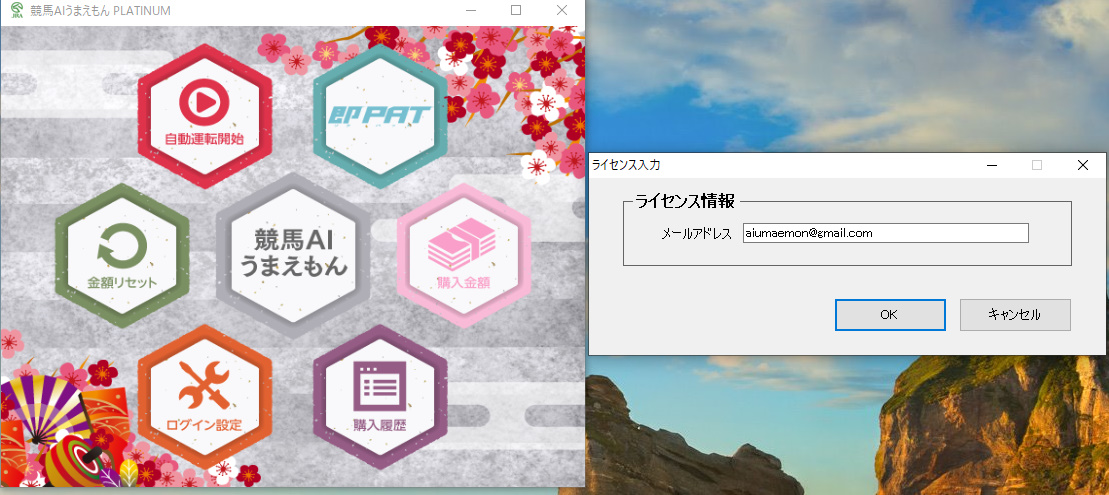Image resolution: width=1109 pixels, height=495 pixels.
Task: Maximize the 競馬AIうまえもん PLATINUM window
Action: tap(516, 10)
